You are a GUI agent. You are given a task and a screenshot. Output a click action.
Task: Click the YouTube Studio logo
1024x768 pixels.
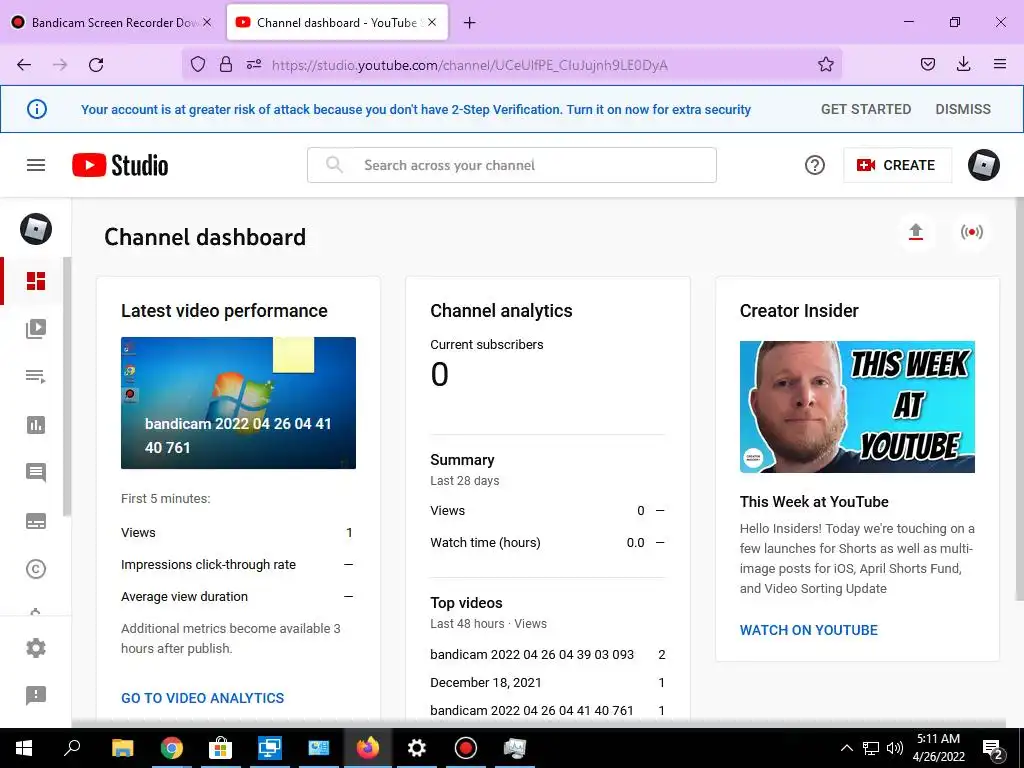coord(120,165)
